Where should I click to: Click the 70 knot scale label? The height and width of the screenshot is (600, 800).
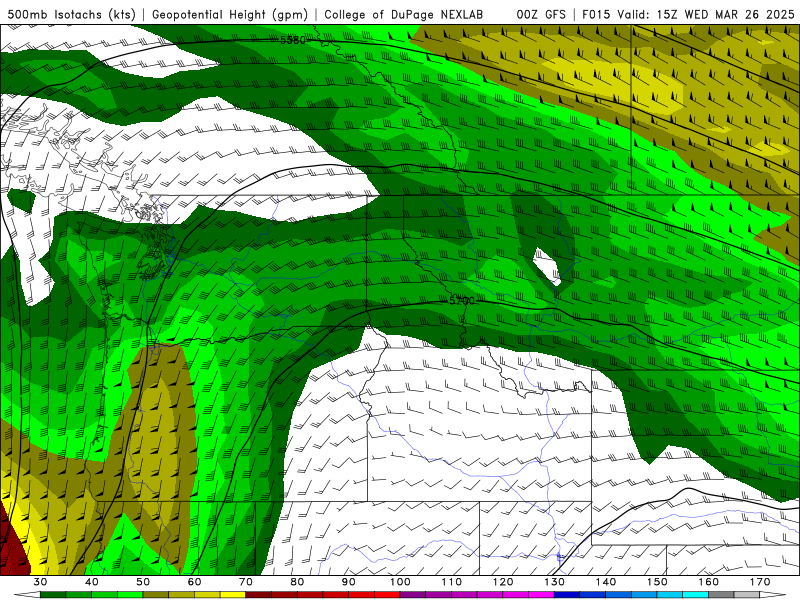(246, 582)
